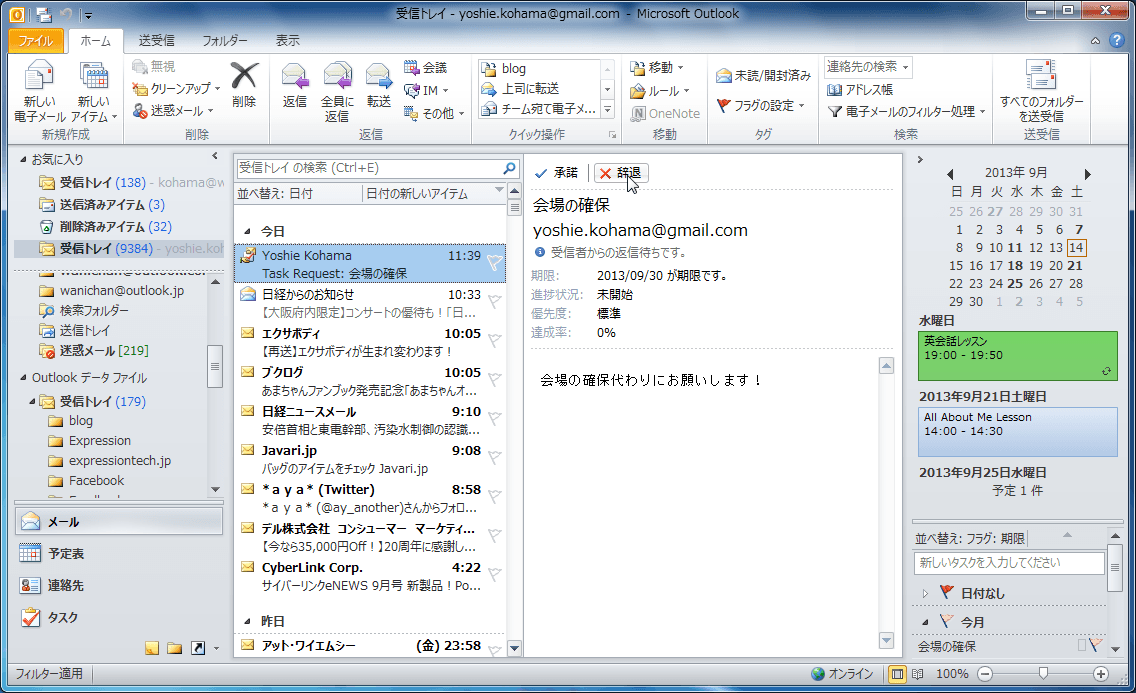Open the Tasks (タスク) navigation button
This screenshot has width=1136, height=693.
point(119,618)
